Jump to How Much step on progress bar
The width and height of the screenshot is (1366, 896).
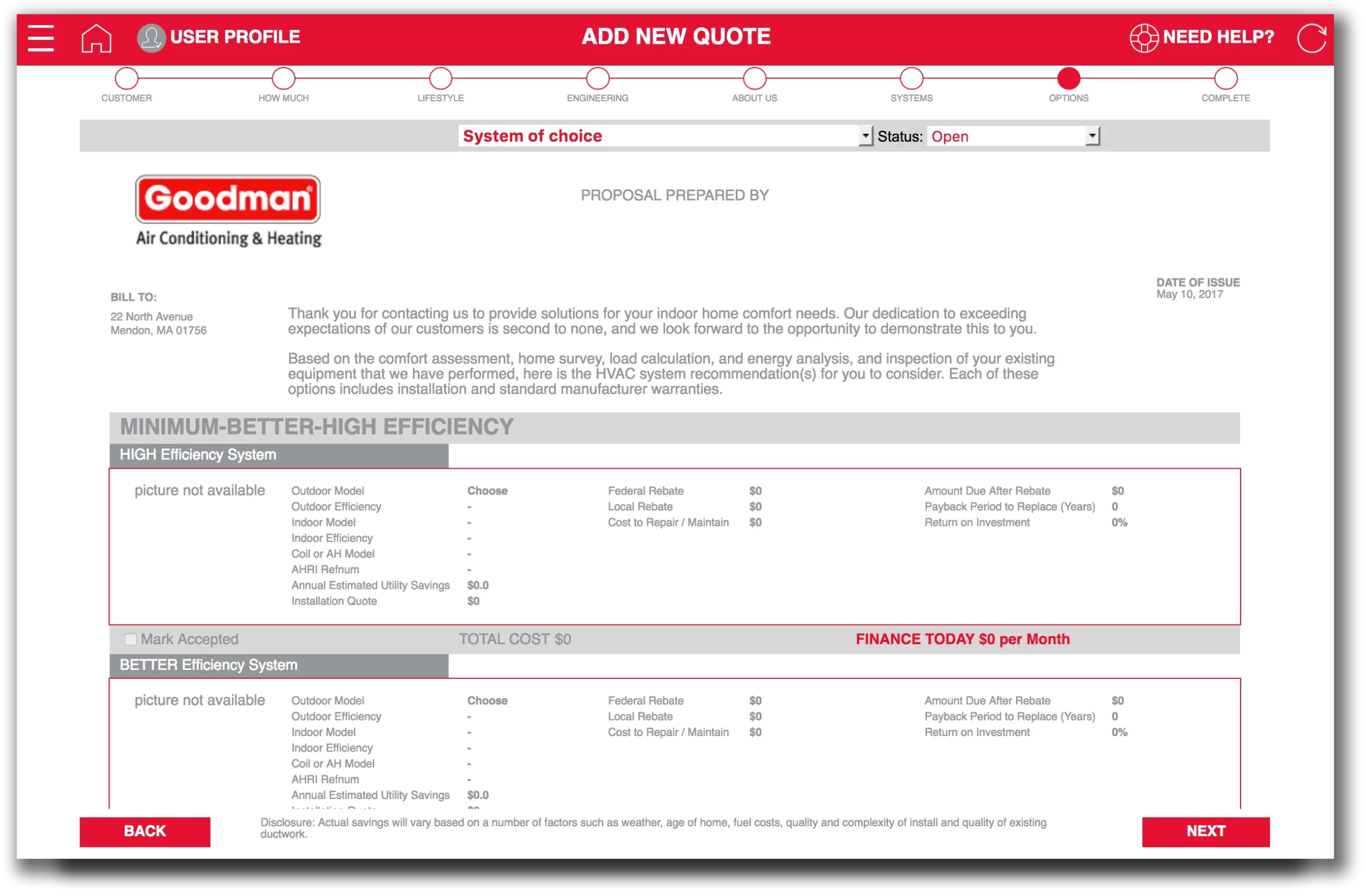283,78
